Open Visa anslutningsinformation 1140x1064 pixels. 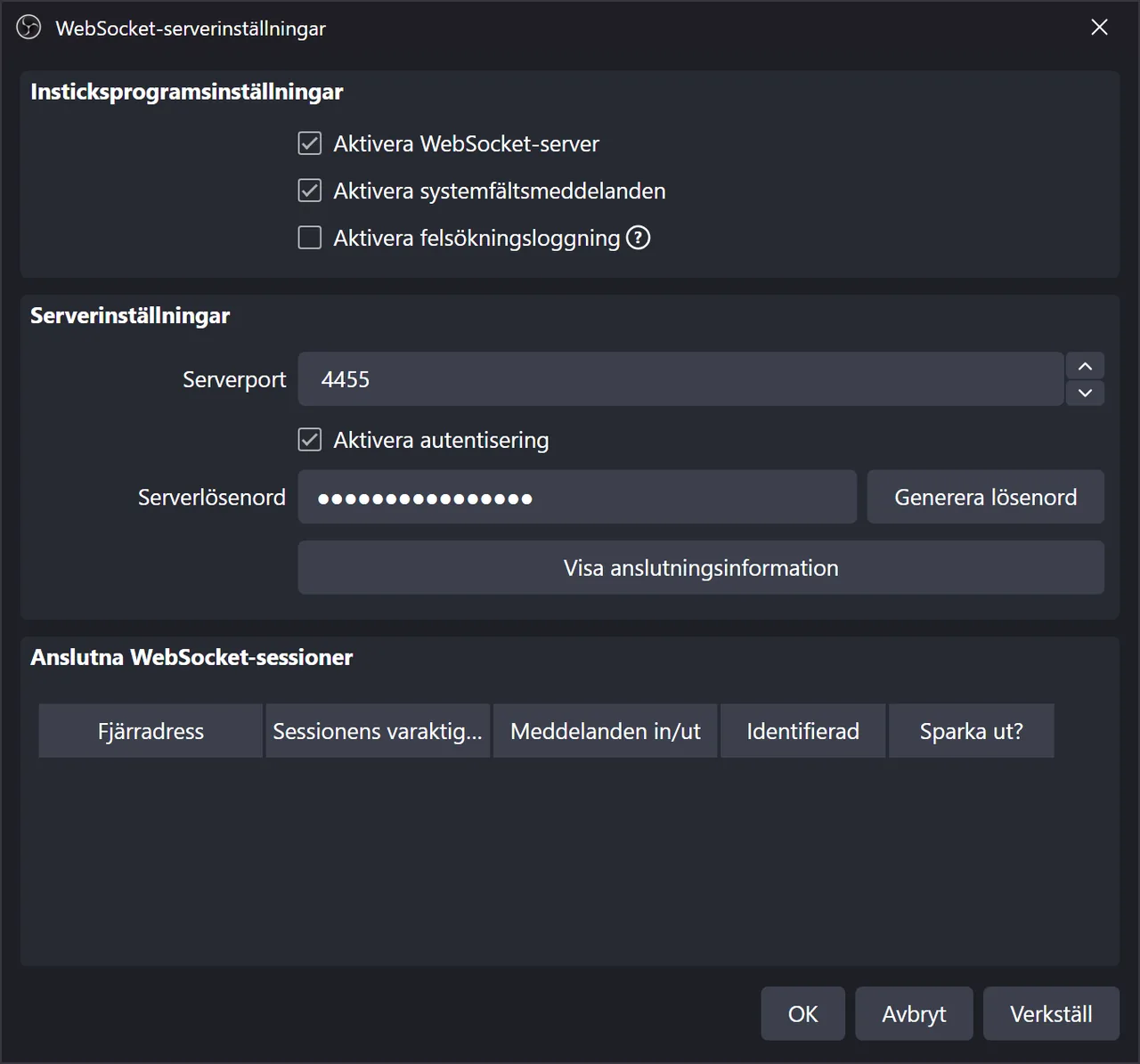(701, 568)
